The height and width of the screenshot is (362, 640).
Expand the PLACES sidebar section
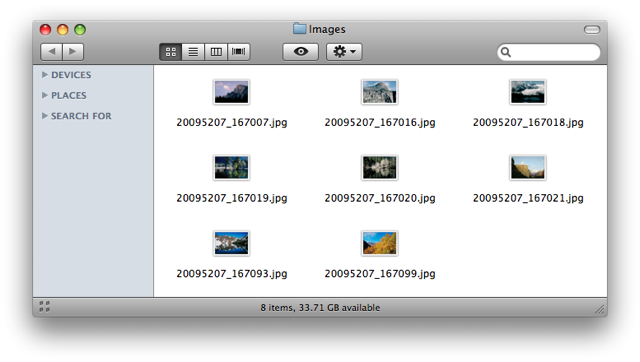(45, 95)
